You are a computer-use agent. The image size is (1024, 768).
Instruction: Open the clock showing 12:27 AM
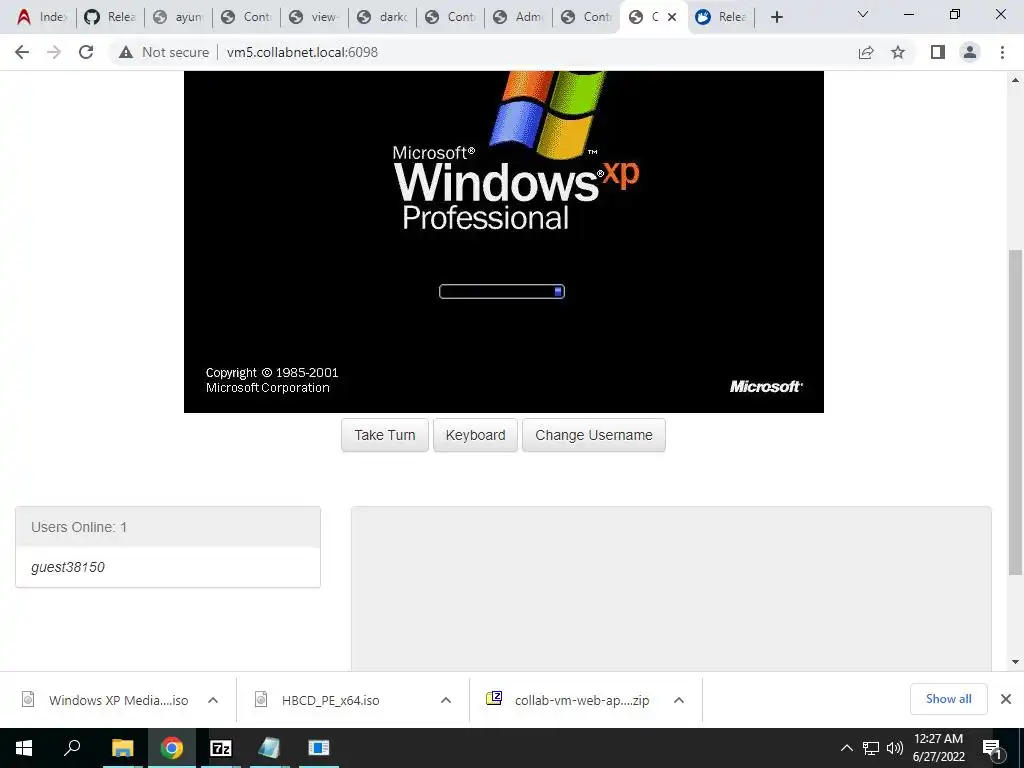938,748
